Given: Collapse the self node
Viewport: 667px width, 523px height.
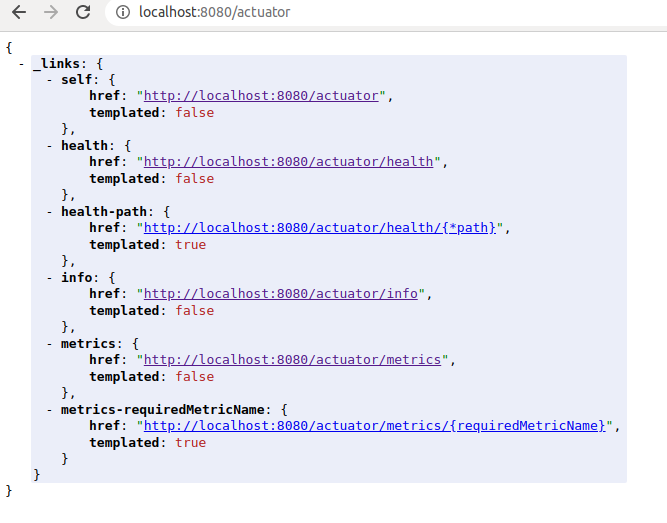Looking at the screenshot, I should coord(51,80).
